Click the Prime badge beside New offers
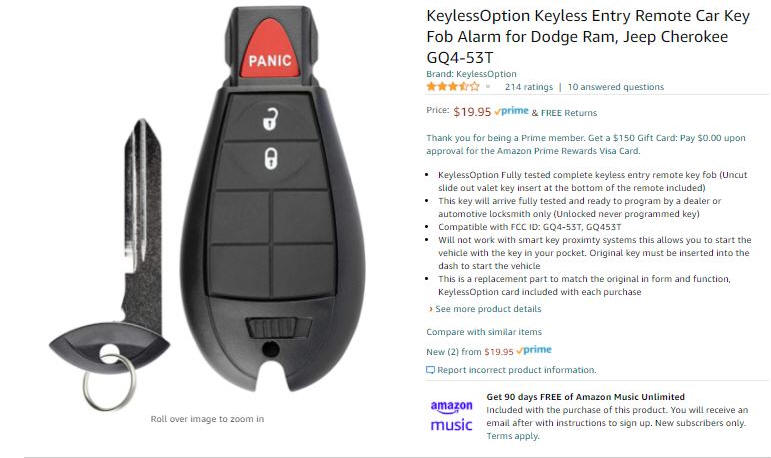 534,350
